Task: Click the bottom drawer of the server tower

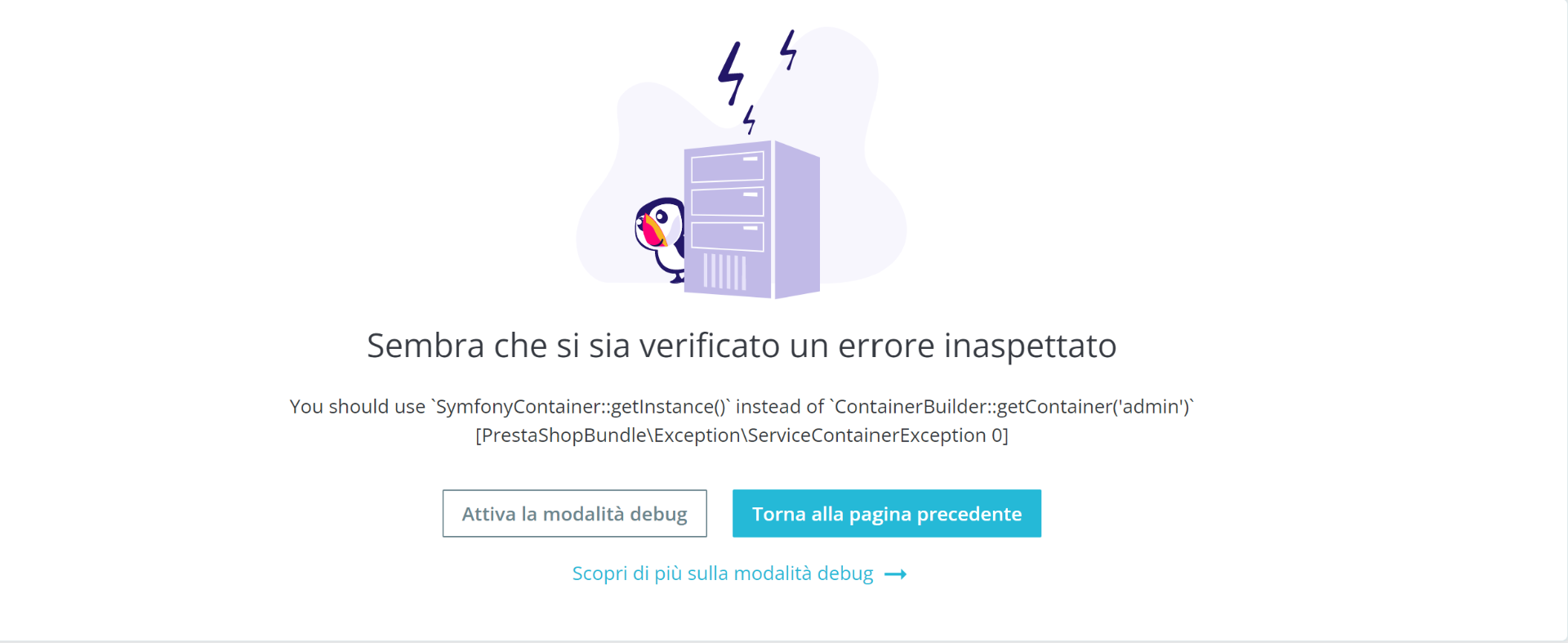Action: tap(728, 236)
